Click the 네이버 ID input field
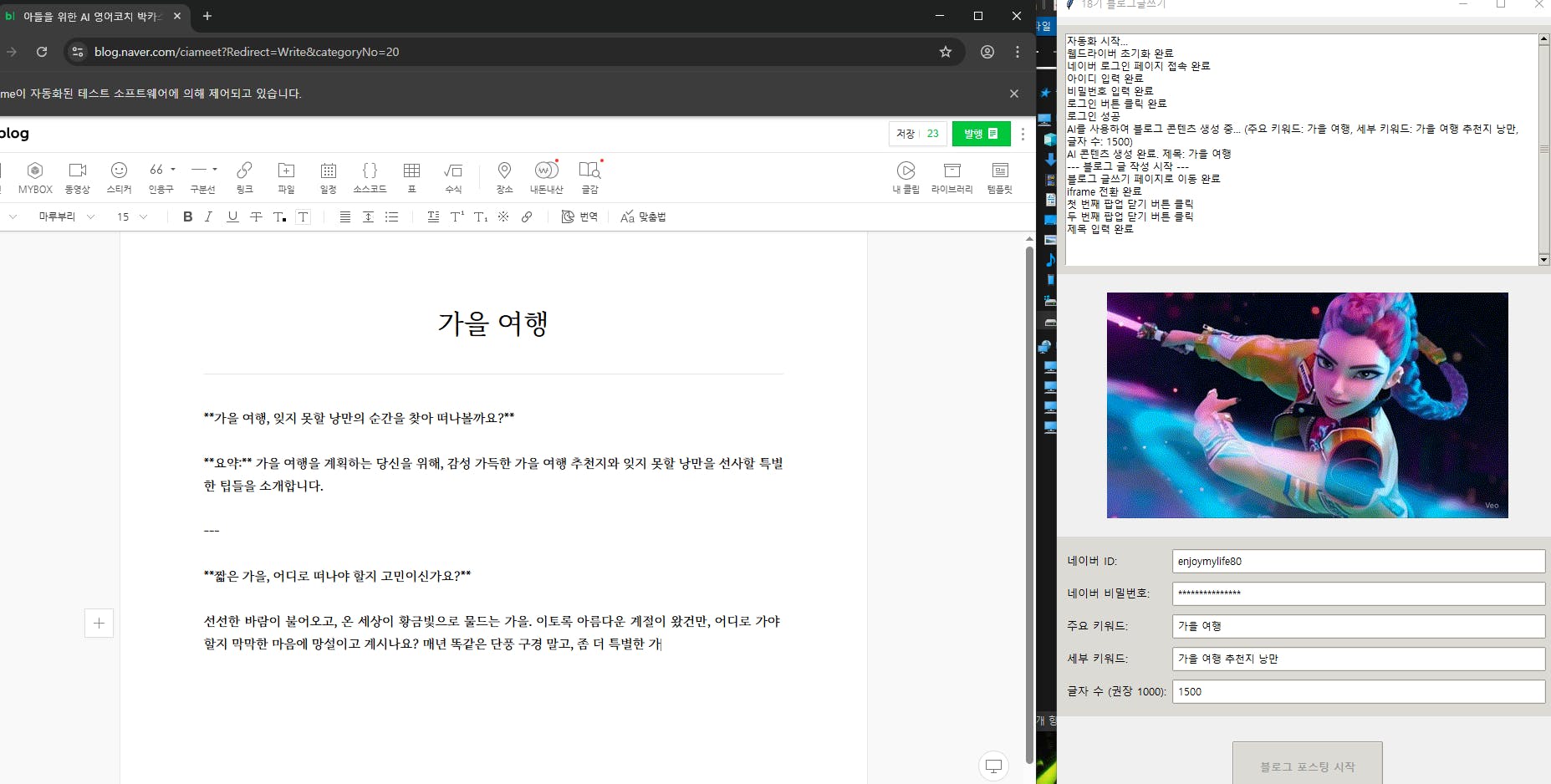The image size is (1551, 784). point(1359,561)
